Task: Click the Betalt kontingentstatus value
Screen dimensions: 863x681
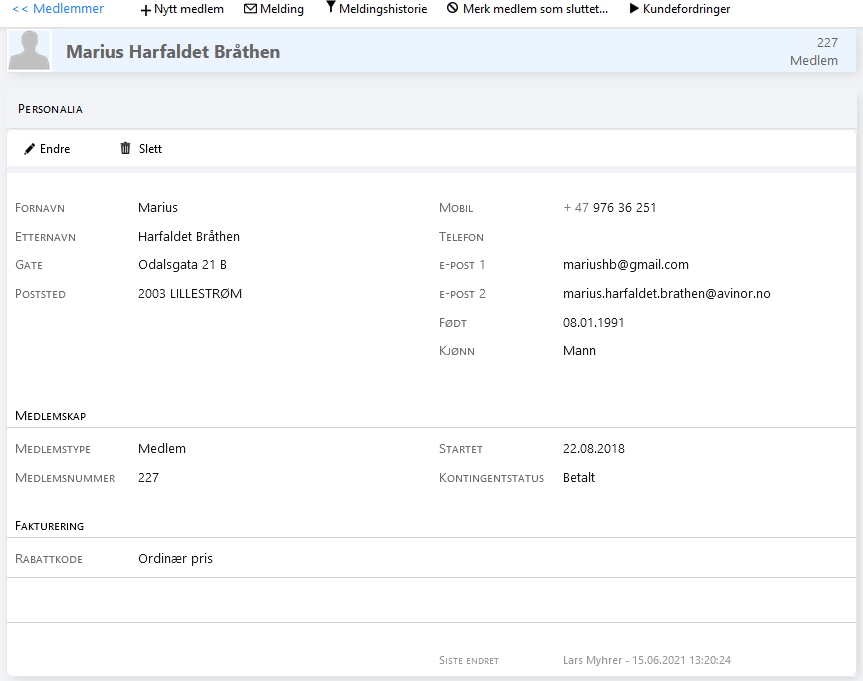Action: pyautogui.click(x=579, y=478)
